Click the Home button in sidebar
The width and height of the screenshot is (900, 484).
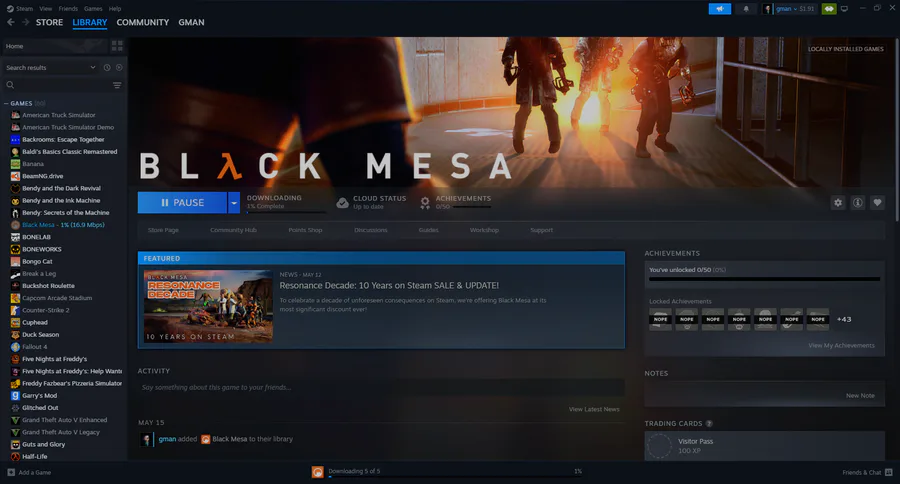[x=55, y=46]
